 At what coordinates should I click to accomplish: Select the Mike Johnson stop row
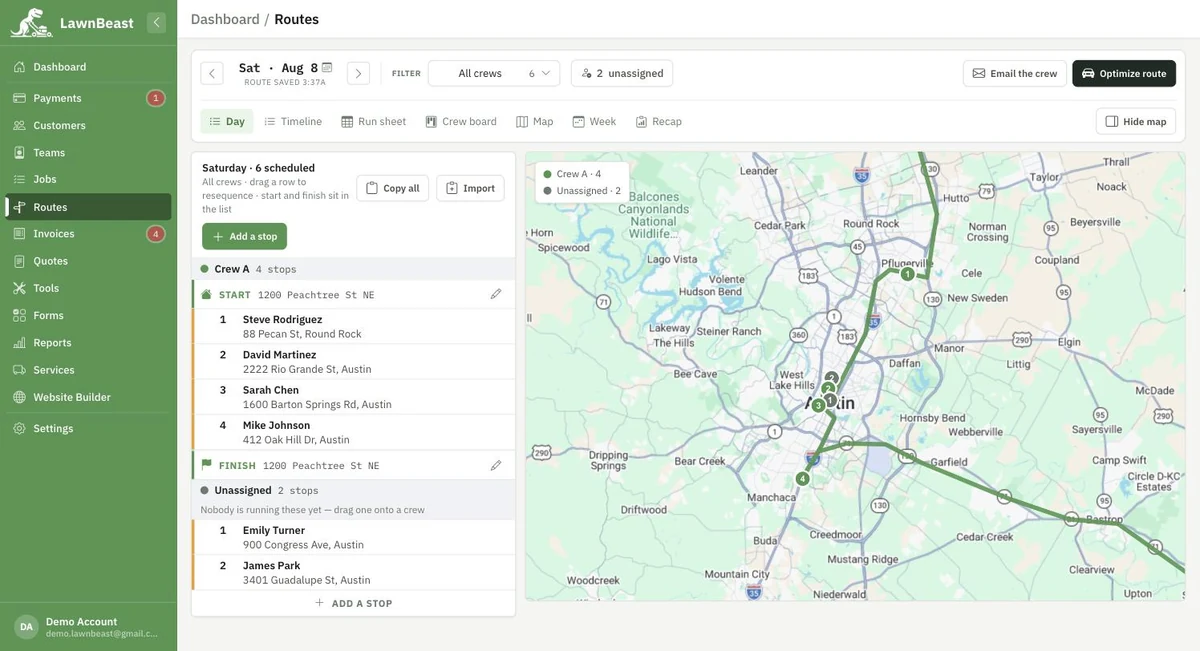(x=353, y=432)
